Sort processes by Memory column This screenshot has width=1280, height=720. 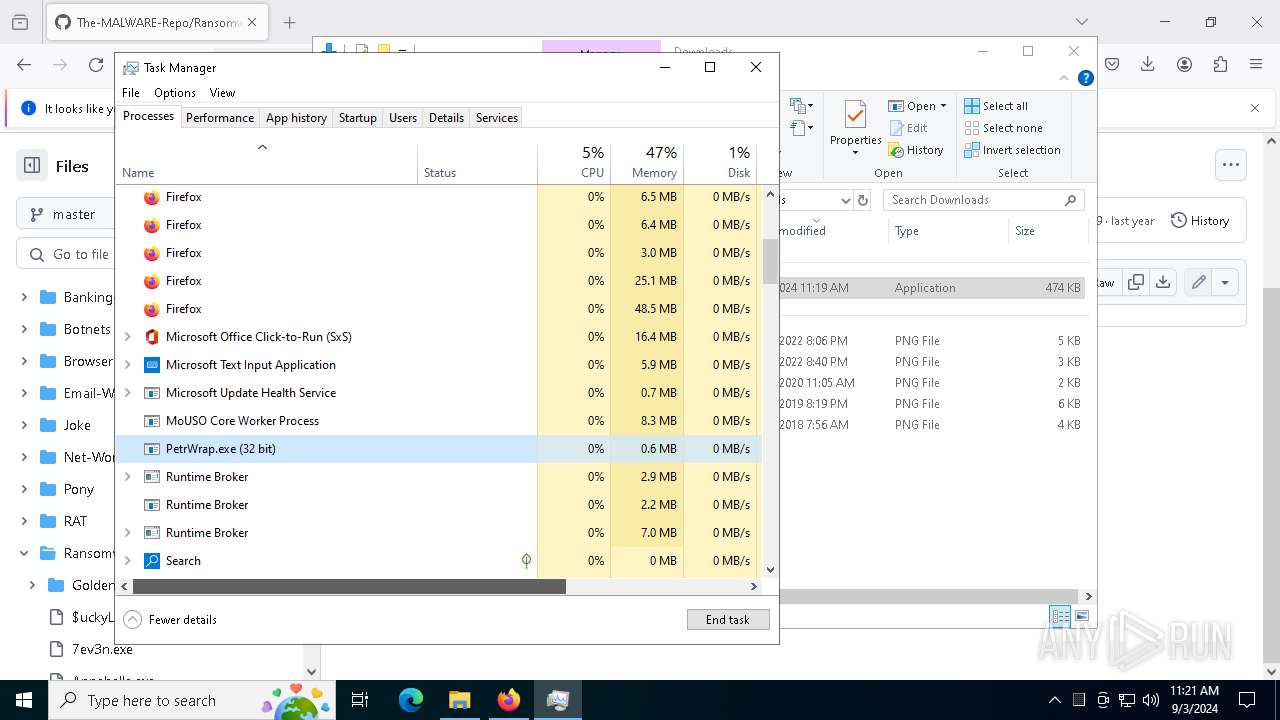click(x=647, y=163)
